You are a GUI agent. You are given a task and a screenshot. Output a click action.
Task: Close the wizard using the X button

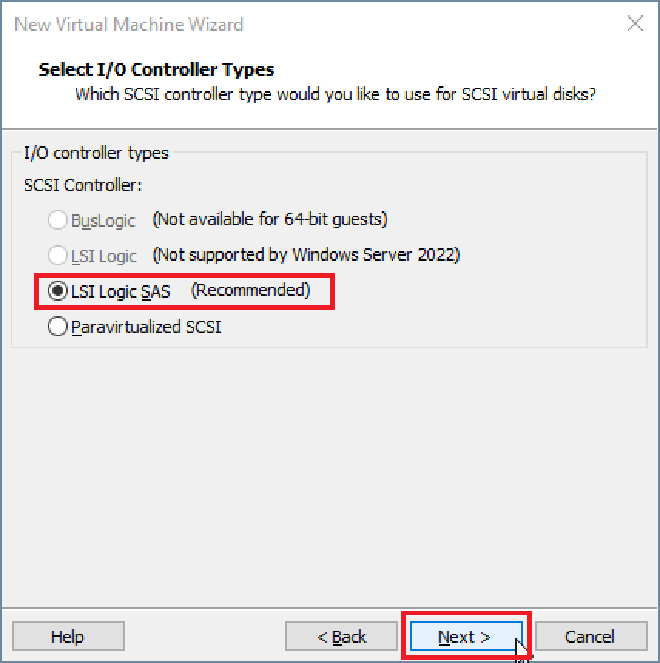(635, 24)
